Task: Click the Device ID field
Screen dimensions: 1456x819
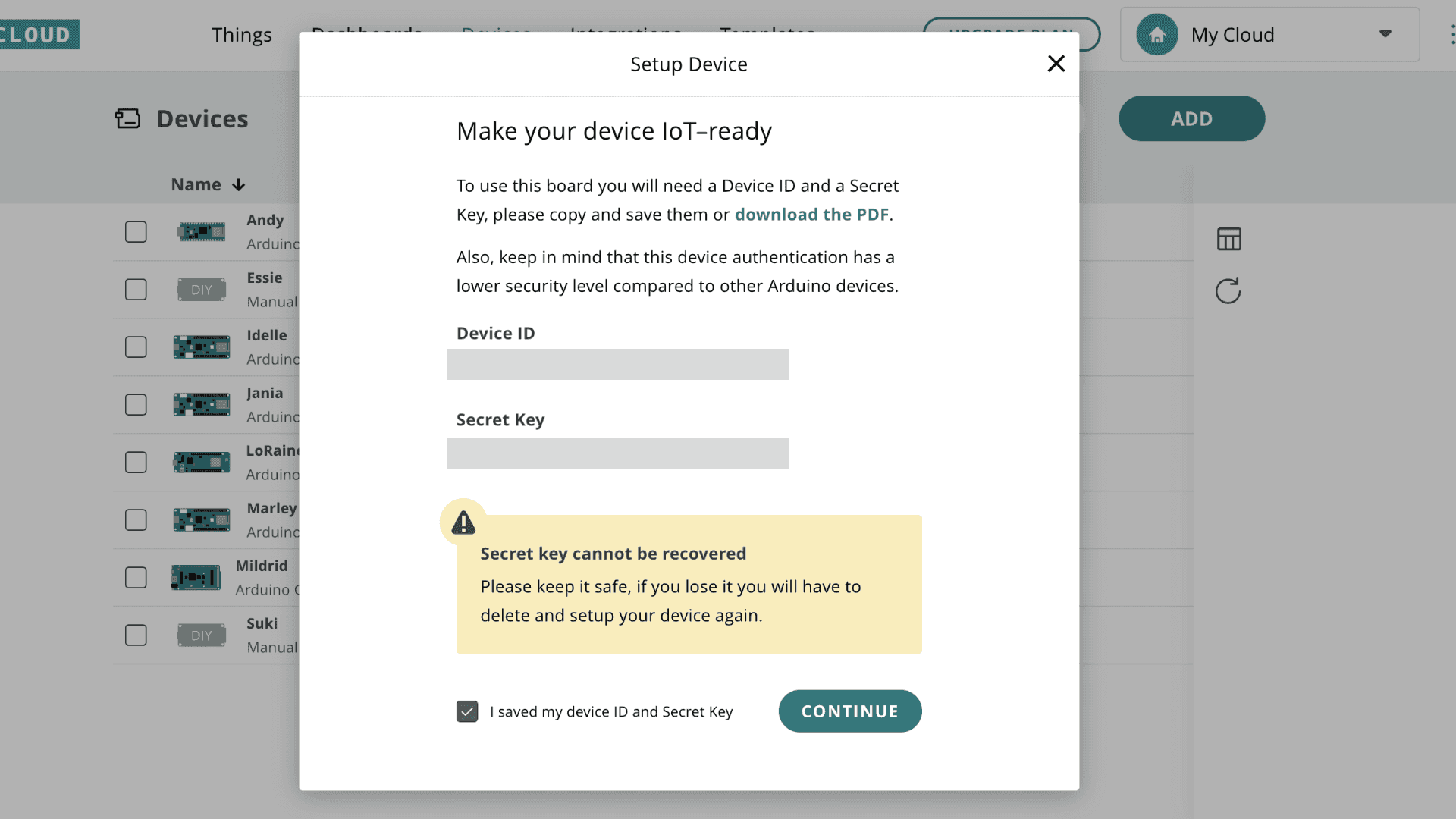Action: click(x=617, y=365)
